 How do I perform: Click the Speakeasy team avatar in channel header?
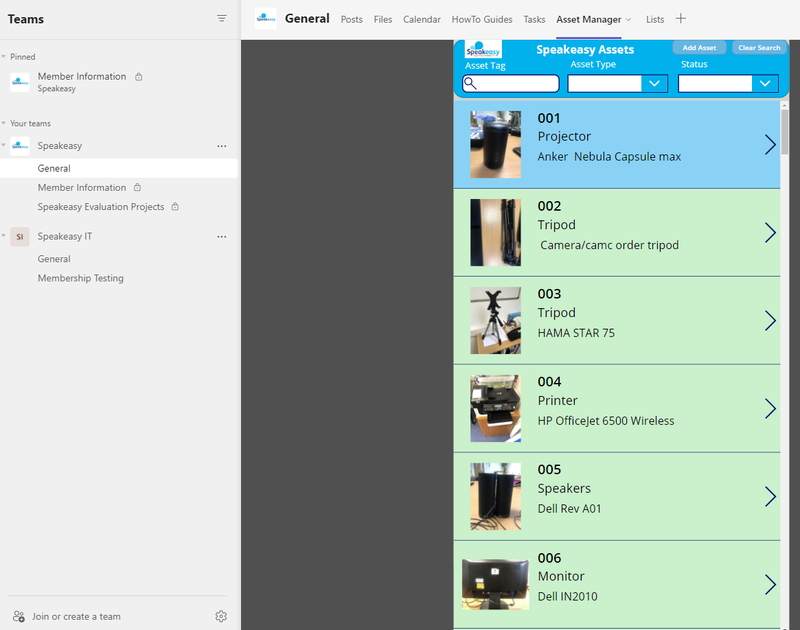click(266, 19)
